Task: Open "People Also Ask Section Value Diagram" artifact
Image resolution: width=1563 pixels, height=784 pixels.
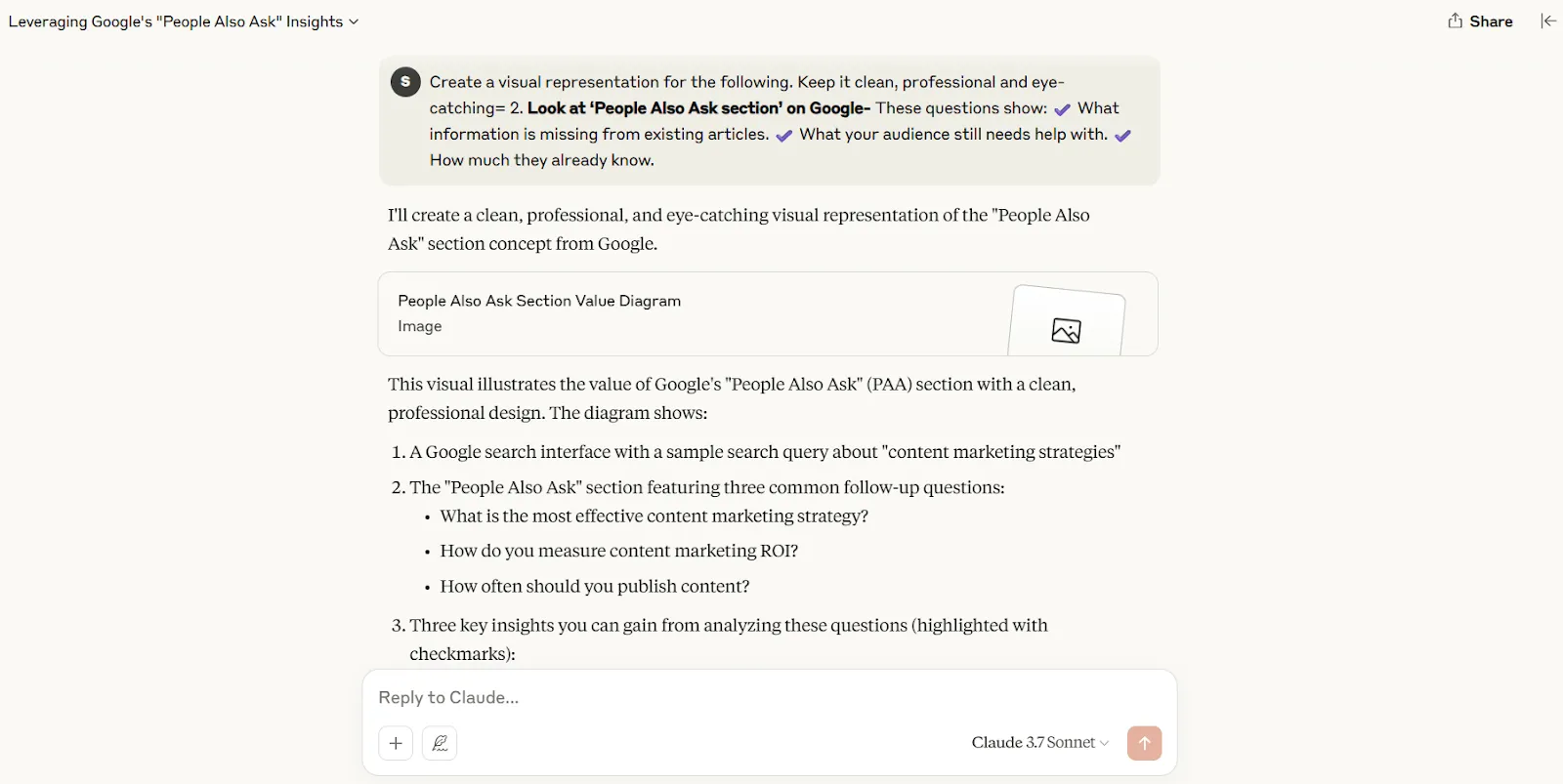Action: pos(768,313)
